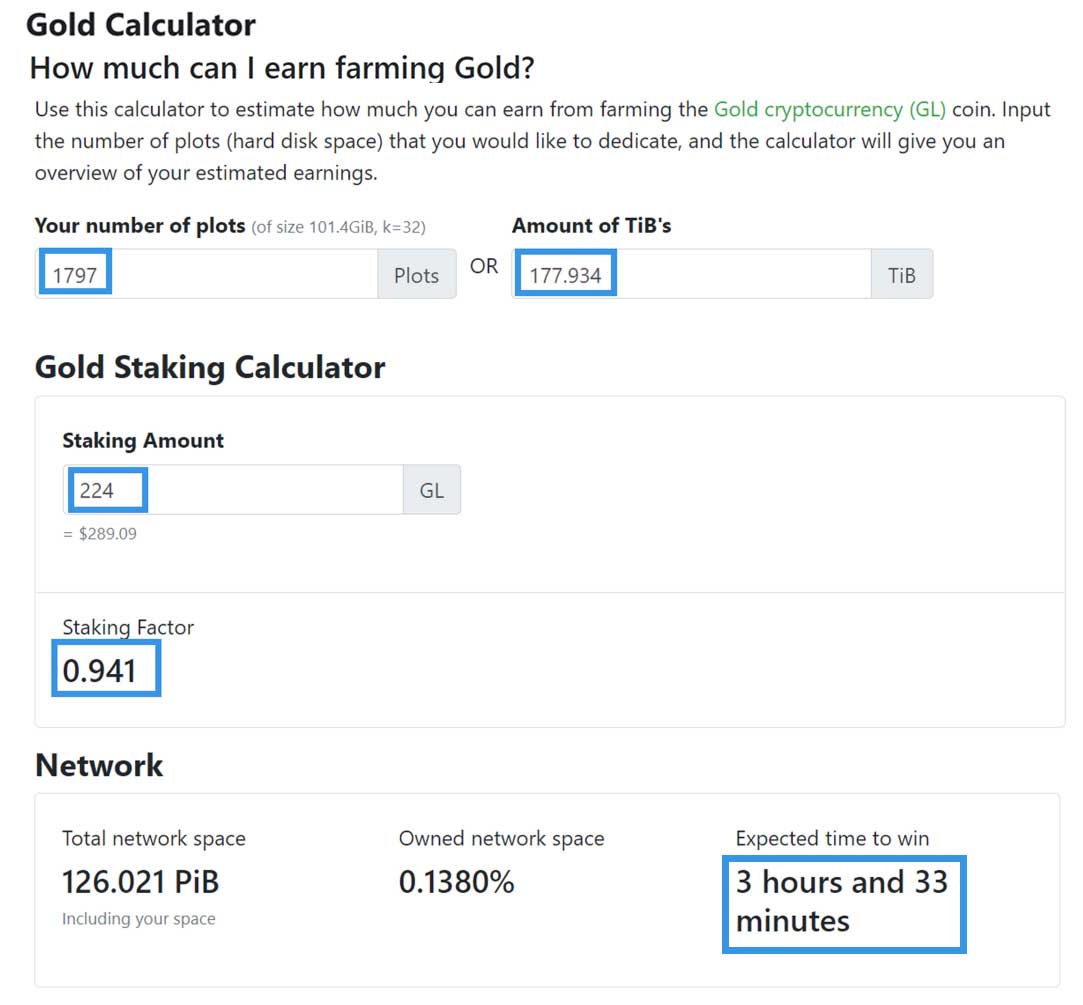
Task: Click the Gold Calculator page title
Action: pyautogui.click(x=141, y=24)
